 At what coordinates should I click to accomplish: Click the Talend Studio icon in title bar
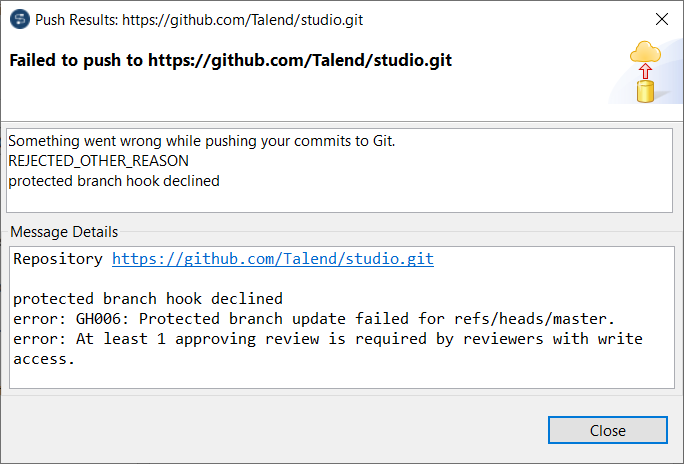coord(20,18)
